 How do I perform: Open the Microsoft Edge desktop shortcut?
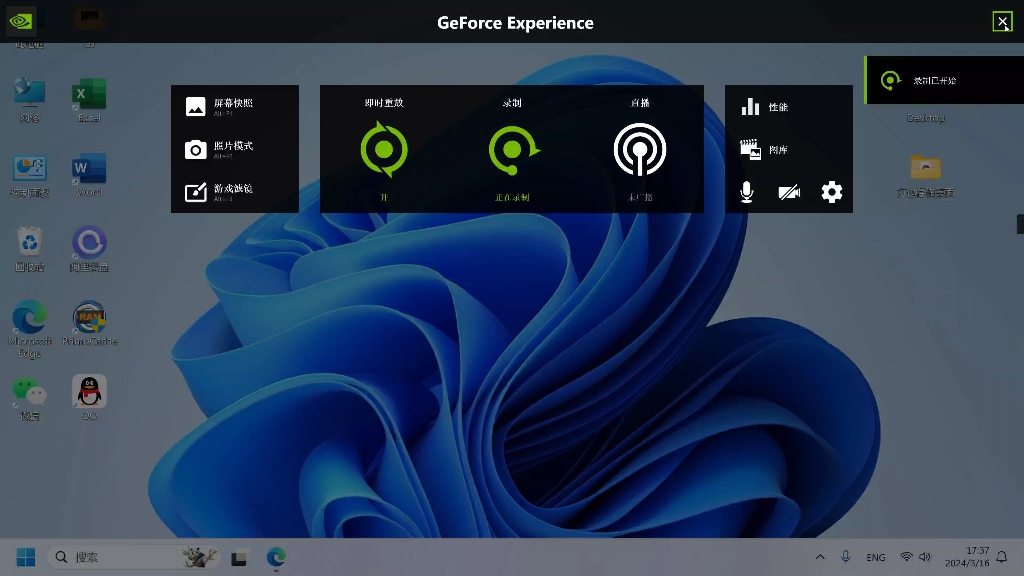tap(29, 329)
